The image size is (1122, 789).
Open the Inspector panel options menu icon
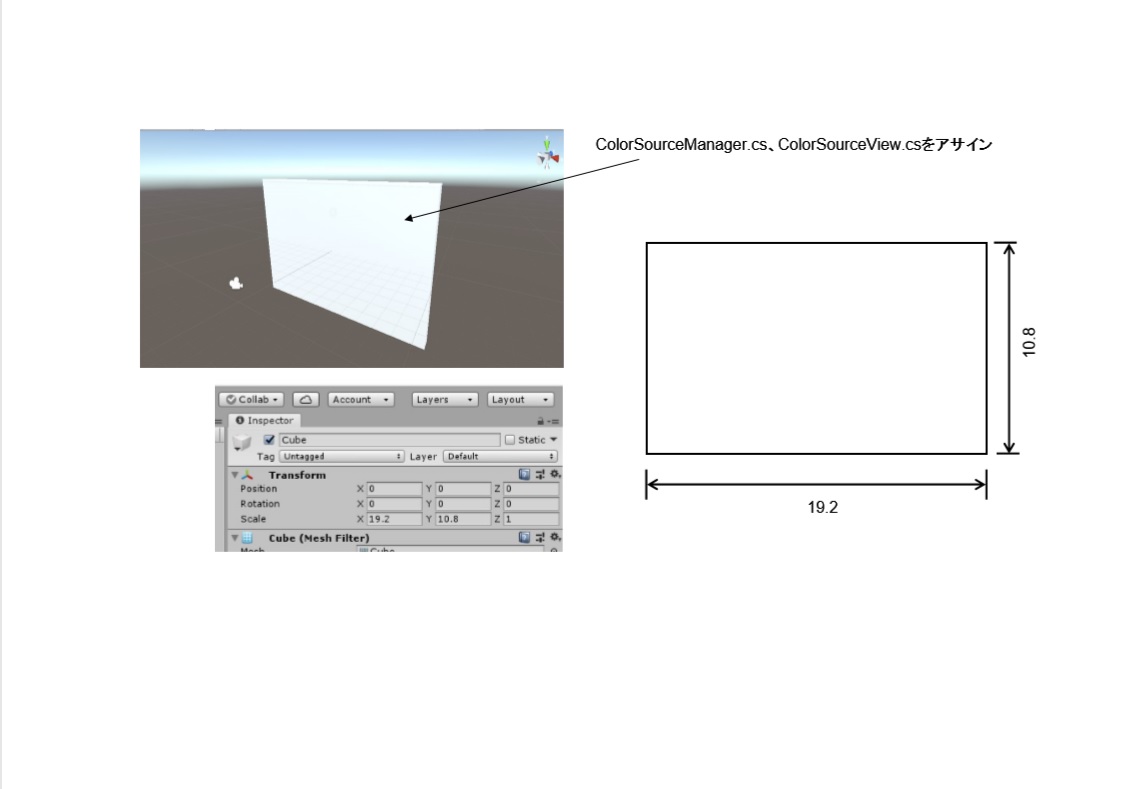[554, 421]
